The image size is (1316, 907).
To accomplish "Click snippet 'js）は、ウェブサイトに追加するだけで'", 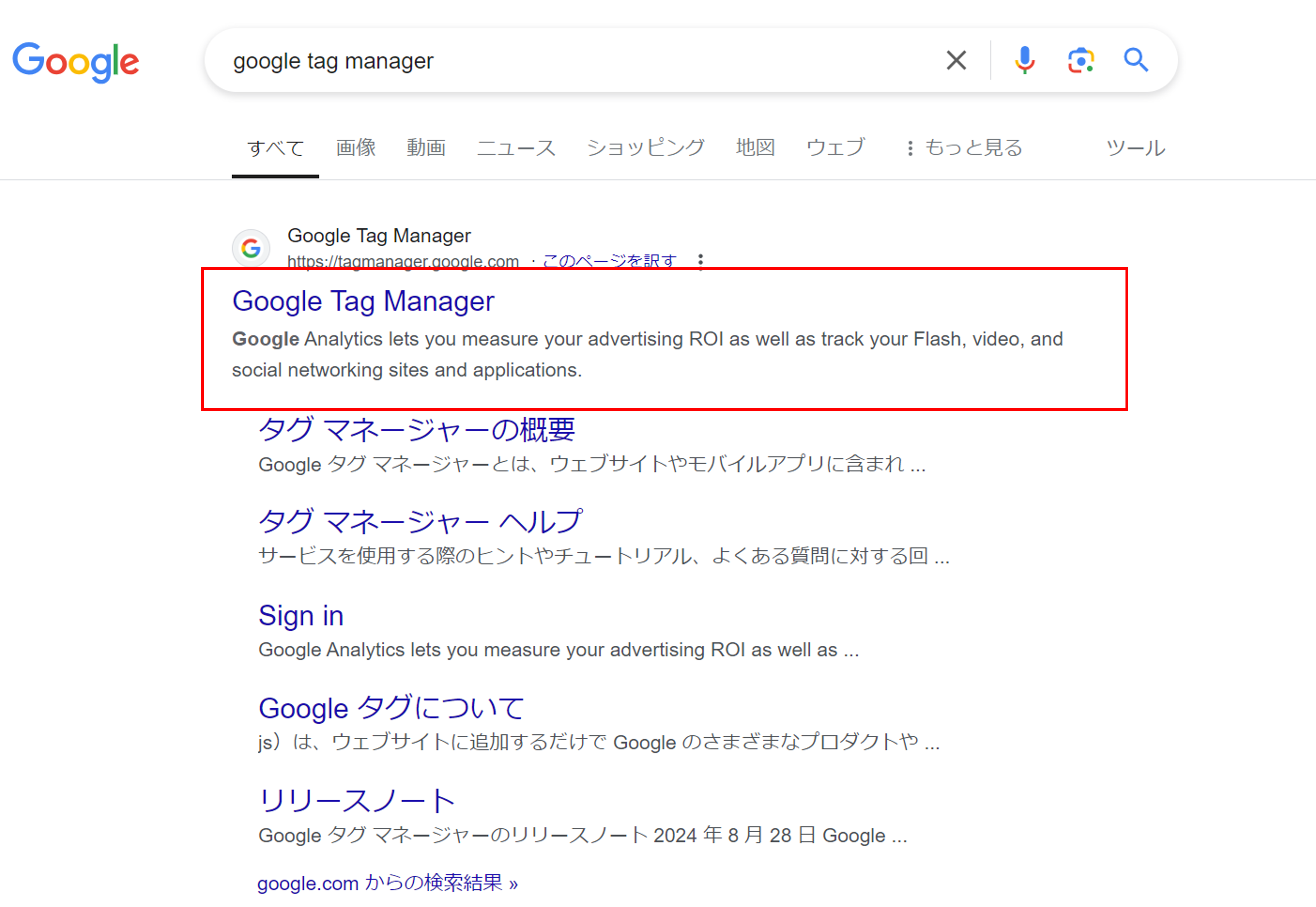I will [x=599, y=742].
